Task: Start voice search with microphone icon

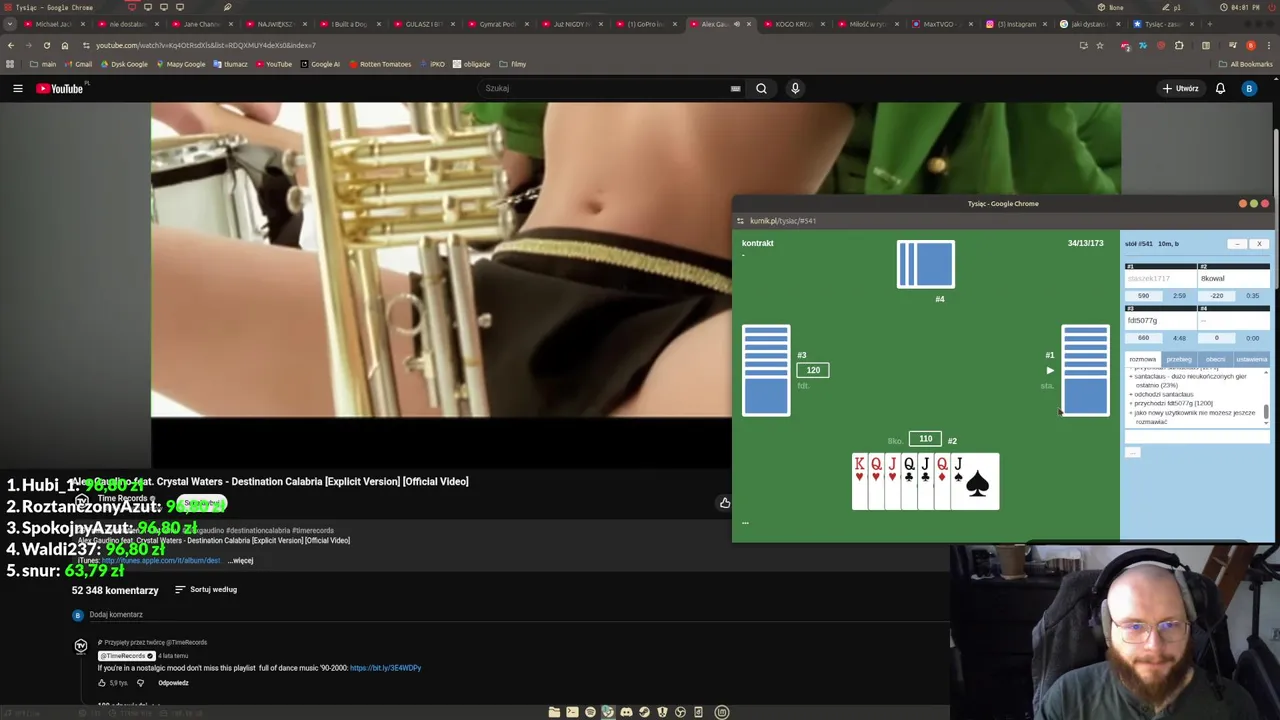Action: pyautogui.click(x=795, y=88)
